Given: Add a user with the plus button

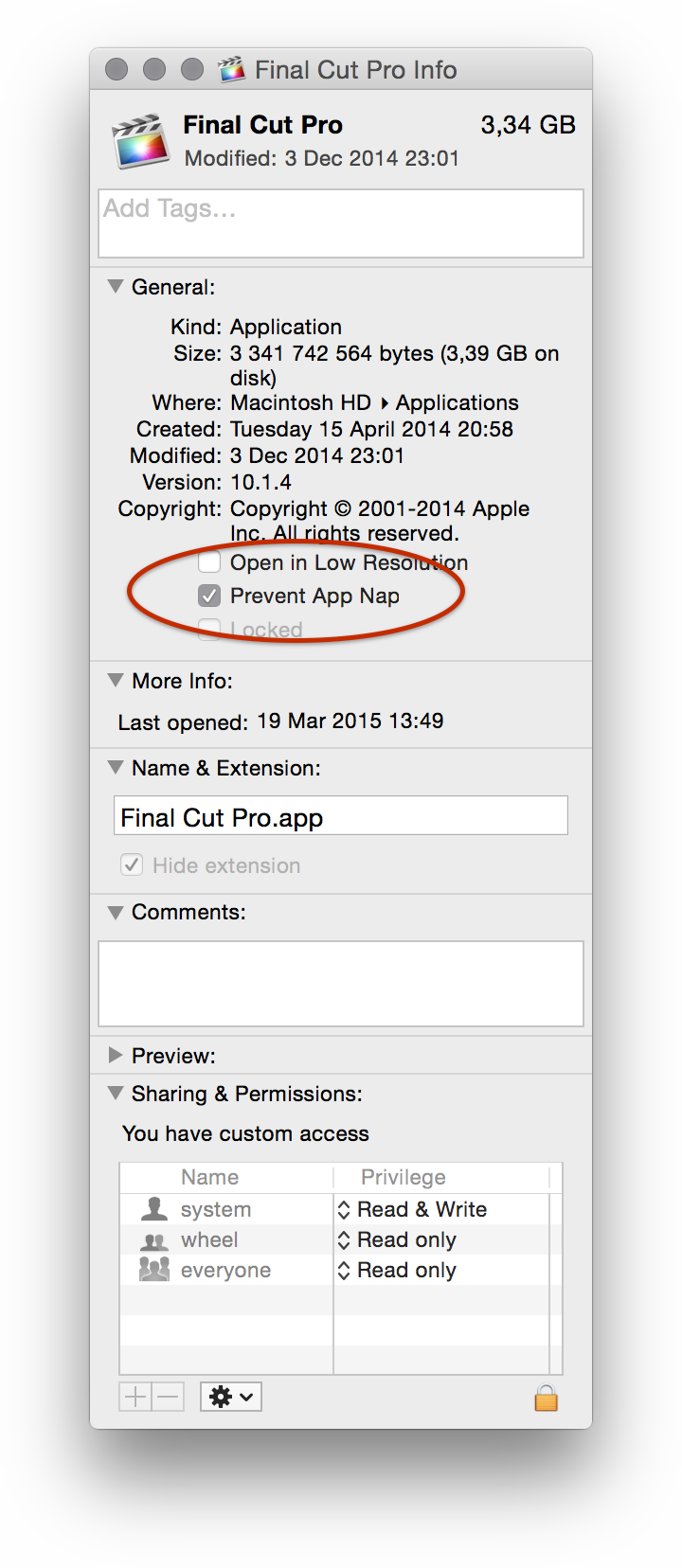Looking at the screenshot, I should click(x=135, y=1397).
